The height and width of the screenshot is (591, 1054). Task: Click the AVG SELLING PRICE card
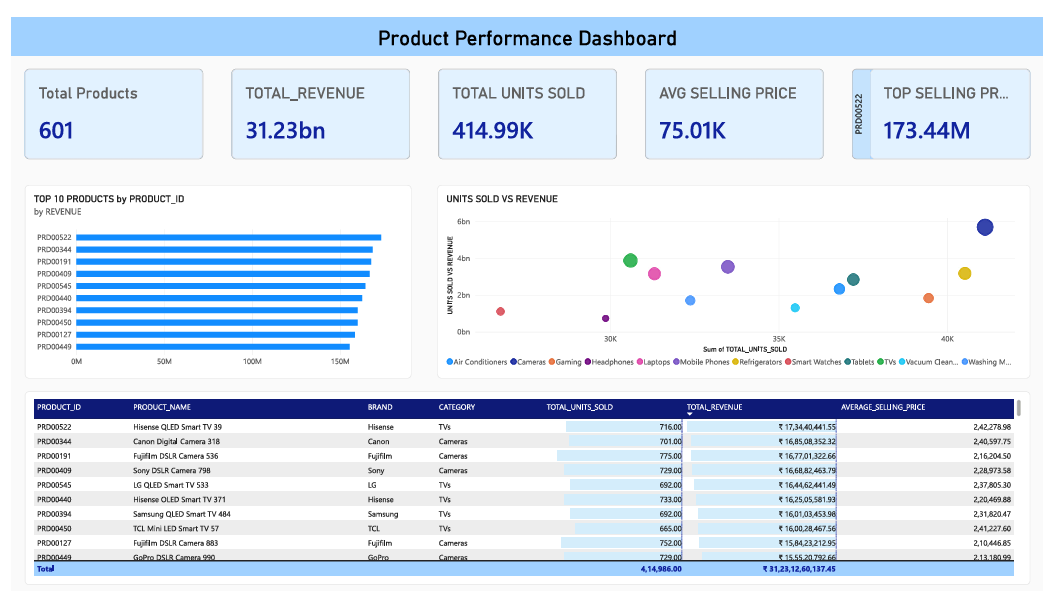tap(734, 114)
